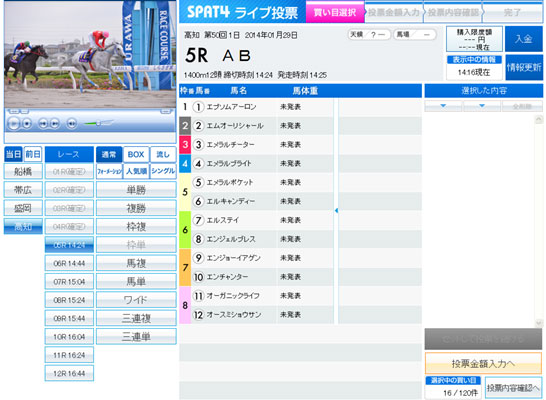Open second dropdown under 選択した内容
546x400 pixels.
[482, 106]
